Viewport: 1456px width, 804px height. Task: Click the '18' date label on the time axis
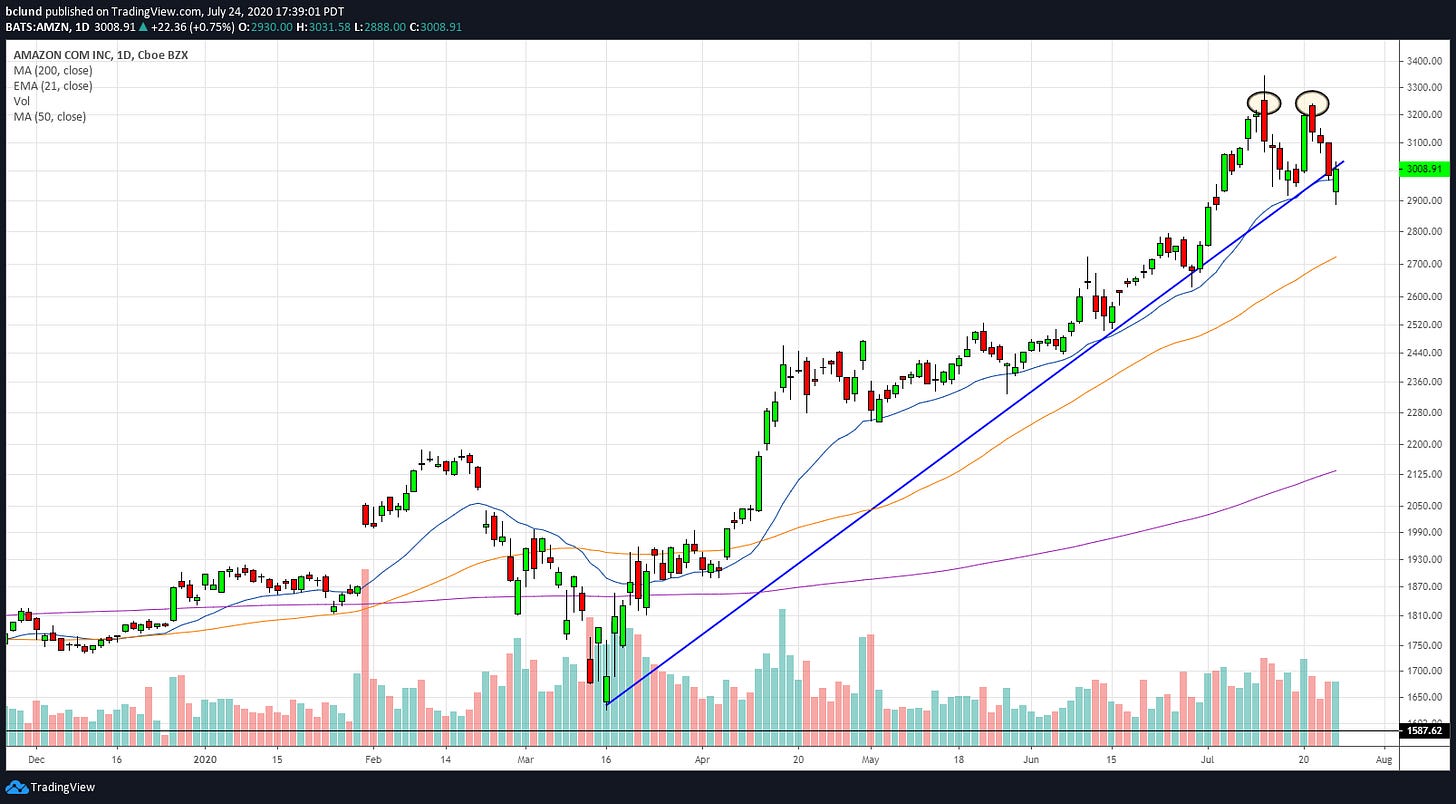coord(958,760)
